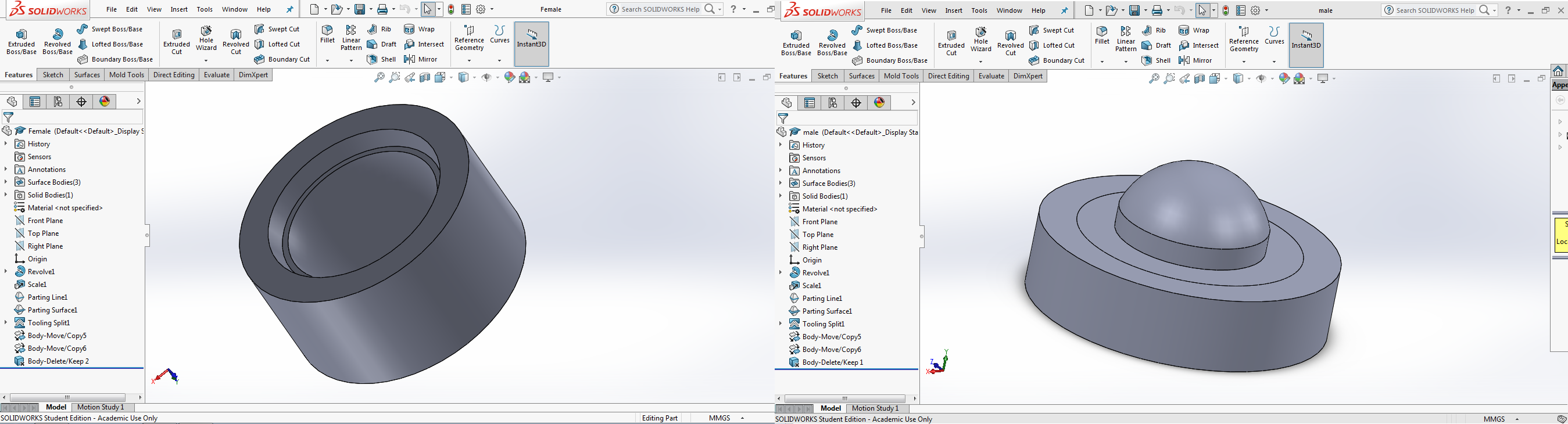Open MMGS unit dropdown in Female status bar
Viewport: 1568px width, 424px height.
click(743, 419)
